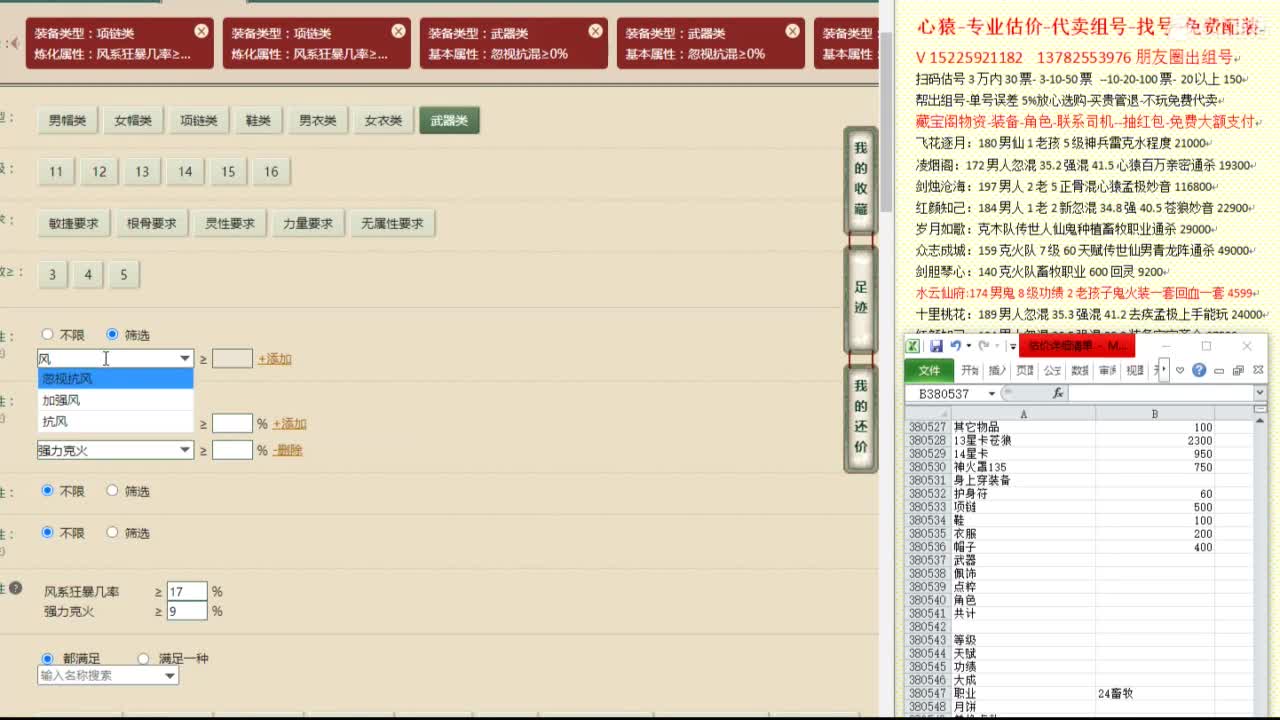The width and height of the screenshot is (1280, 720).
Task: Select 项链类 equipment type button
Action: tap(199, 120)
